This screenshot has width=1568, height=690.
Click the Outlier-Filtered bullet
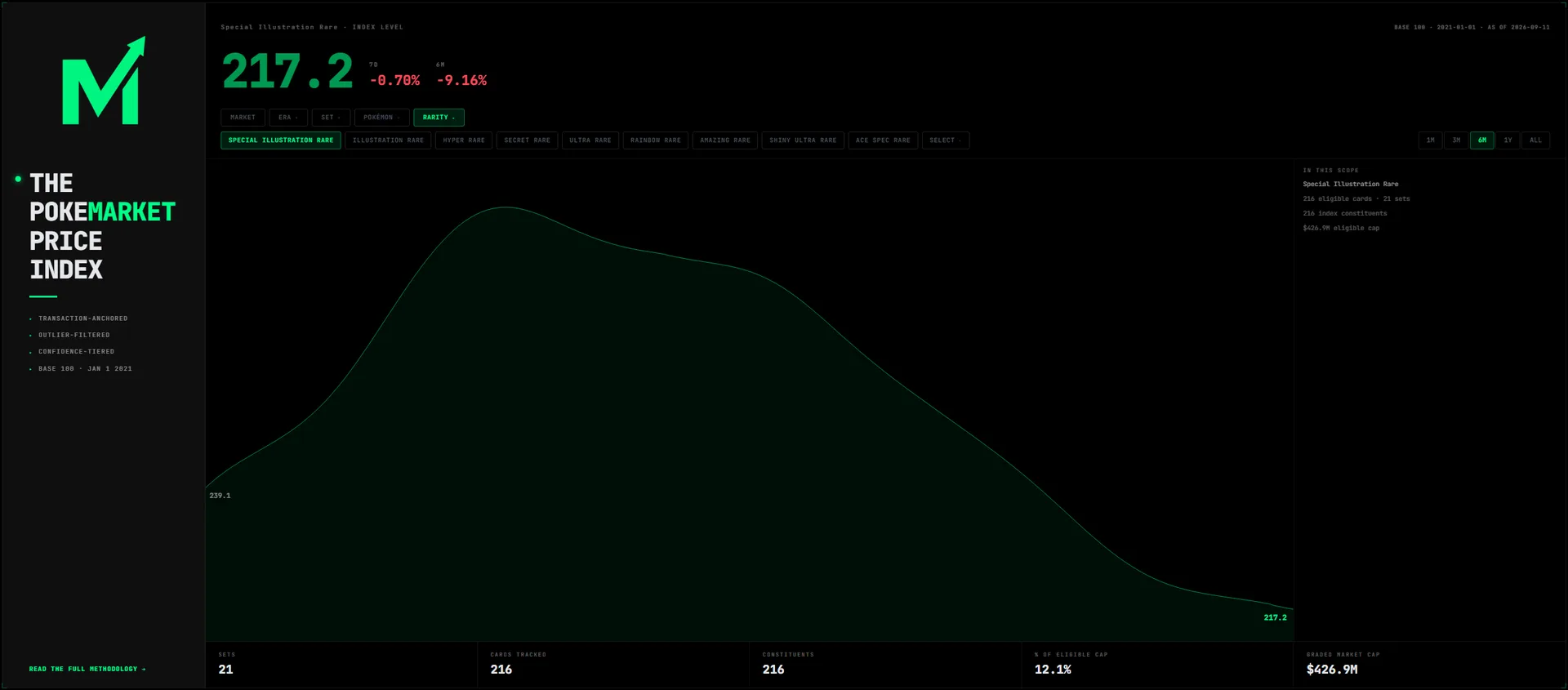[73, 335]
